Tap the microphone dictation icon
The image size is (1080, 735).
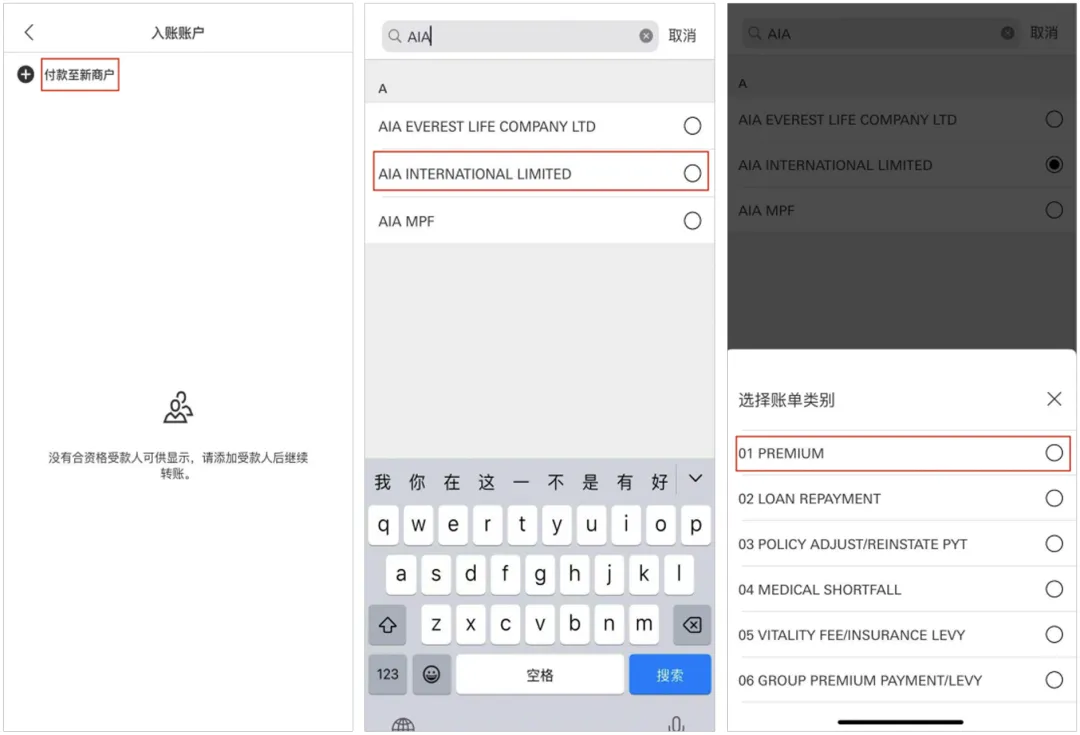(x=676, y=724)
